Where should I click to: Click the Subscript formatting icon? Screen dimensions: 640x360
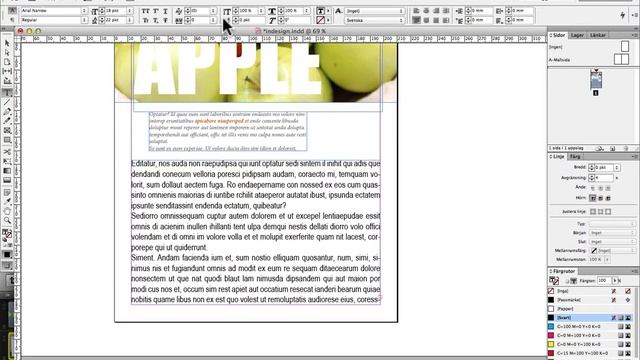pyautogui.click(x=156, y=20)
